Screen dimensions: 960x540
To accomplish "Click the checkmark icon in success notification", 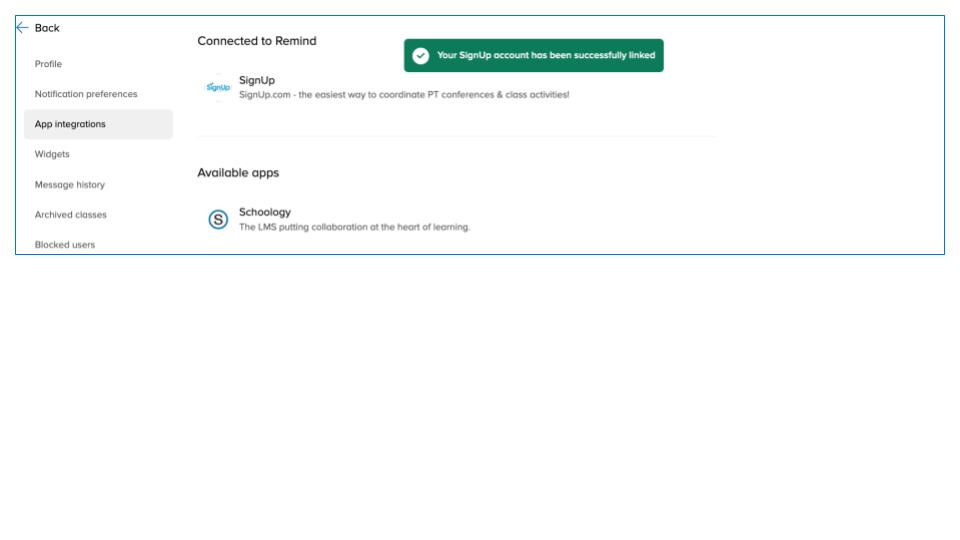I will click(421, 56).
